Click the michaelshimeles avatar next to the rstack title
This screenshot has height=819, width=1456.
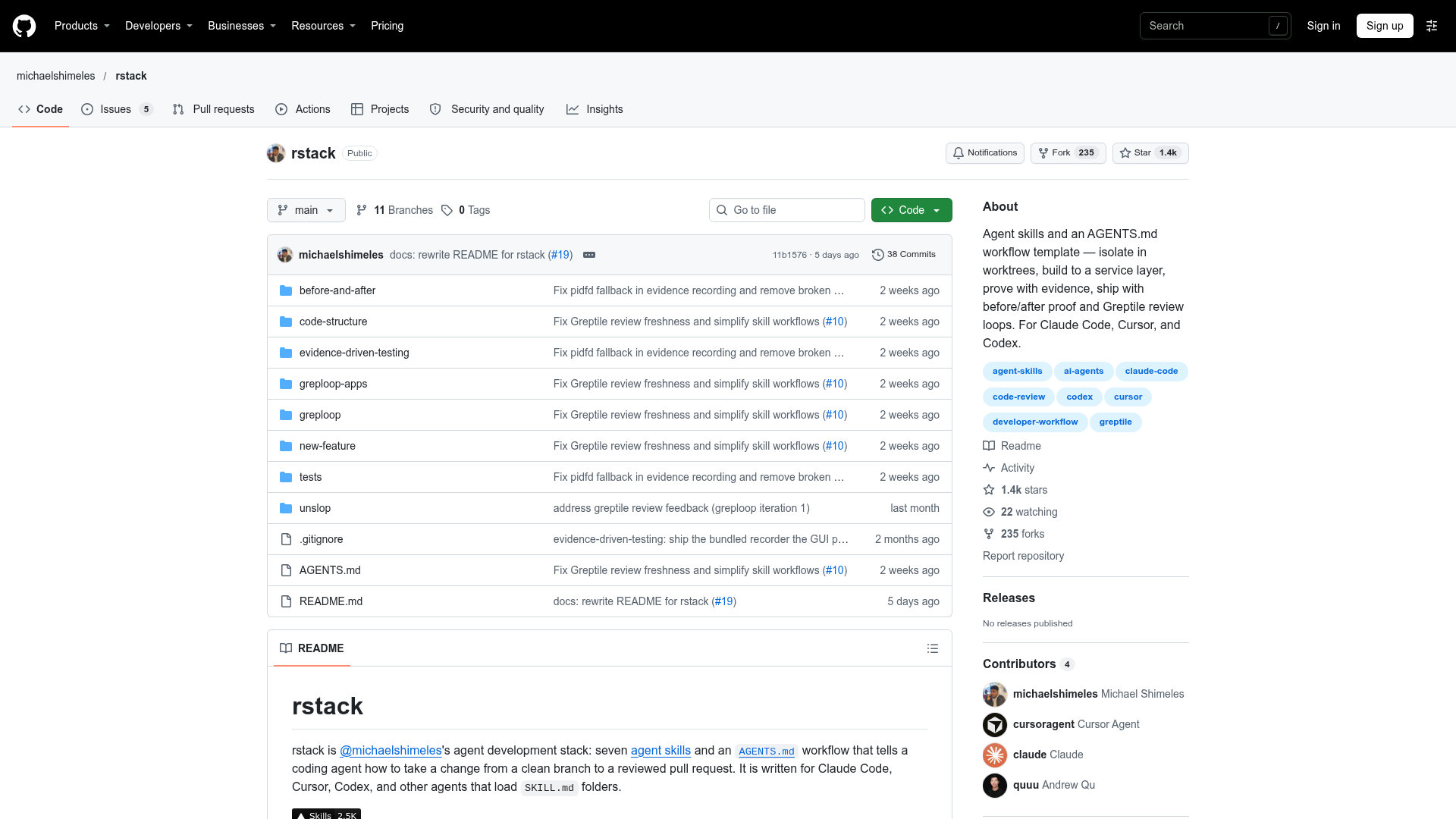tap(276, 153)
